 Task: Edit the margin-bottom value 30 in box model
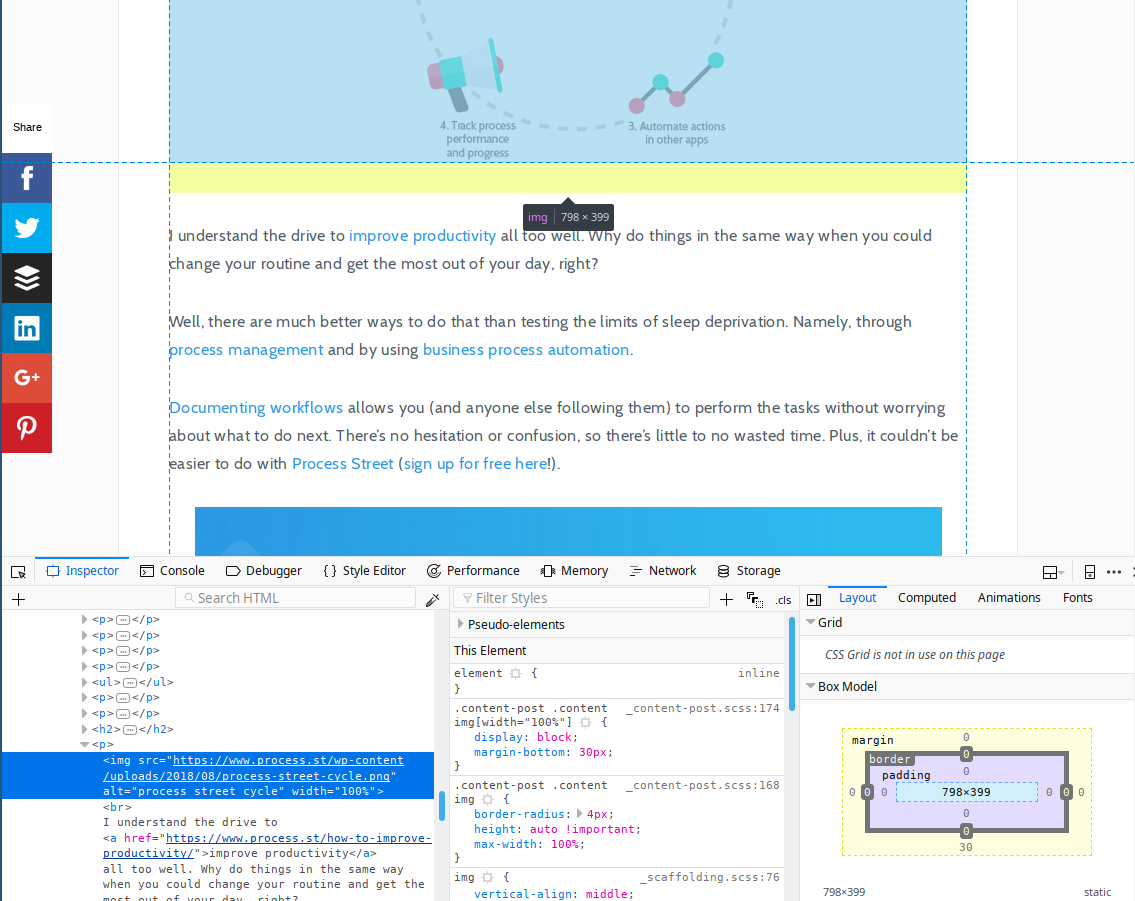(966, 847)
